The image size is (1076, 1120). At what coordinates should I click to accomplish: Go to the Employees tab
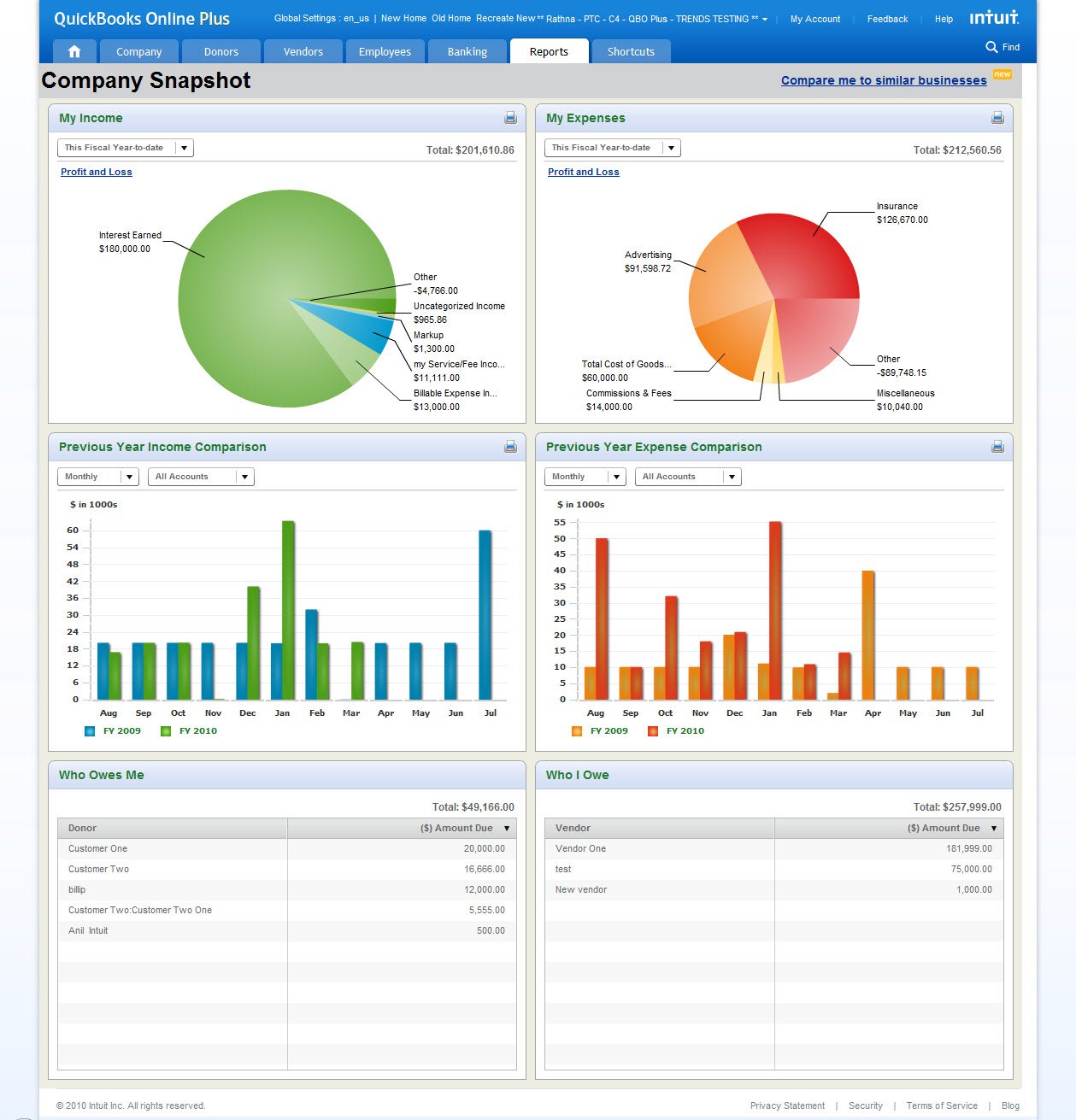coord(385,52)
